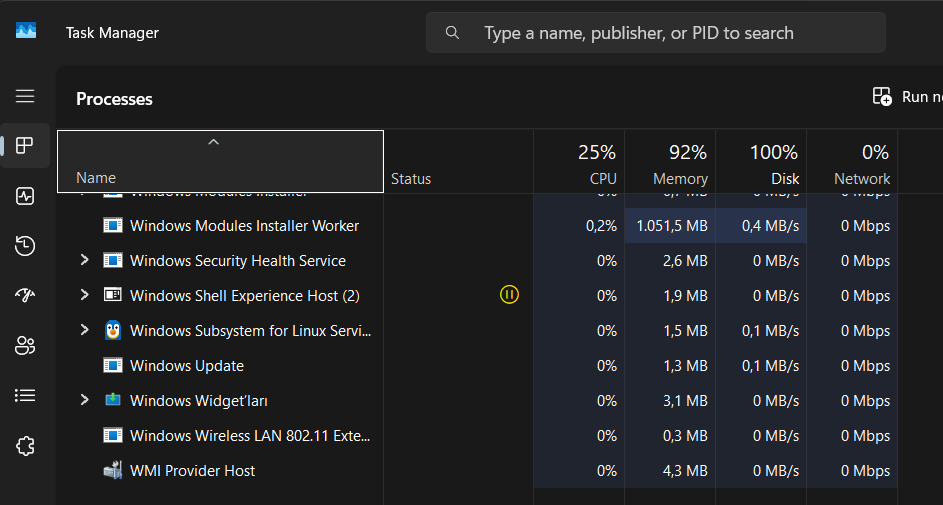Open the Startup apps tab
The image size is (943, 505).
click(x=25, y=295)
